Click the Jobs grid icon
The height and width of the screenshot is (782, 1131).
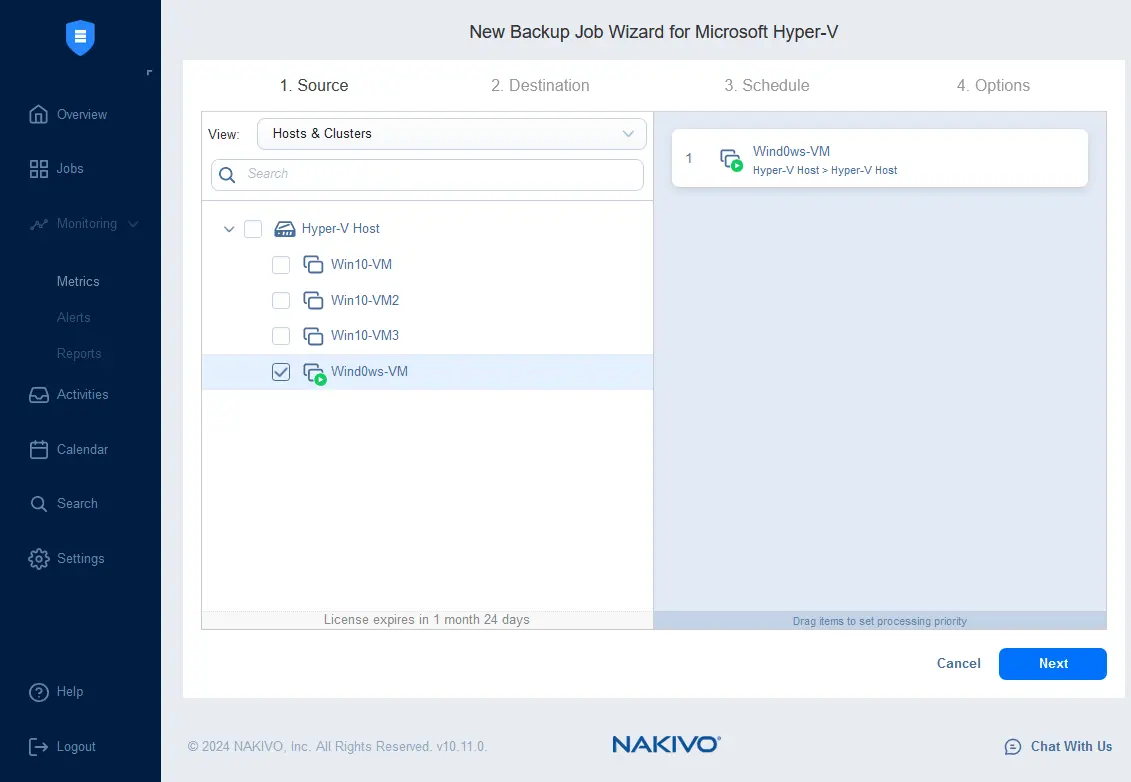pos(38,169)
